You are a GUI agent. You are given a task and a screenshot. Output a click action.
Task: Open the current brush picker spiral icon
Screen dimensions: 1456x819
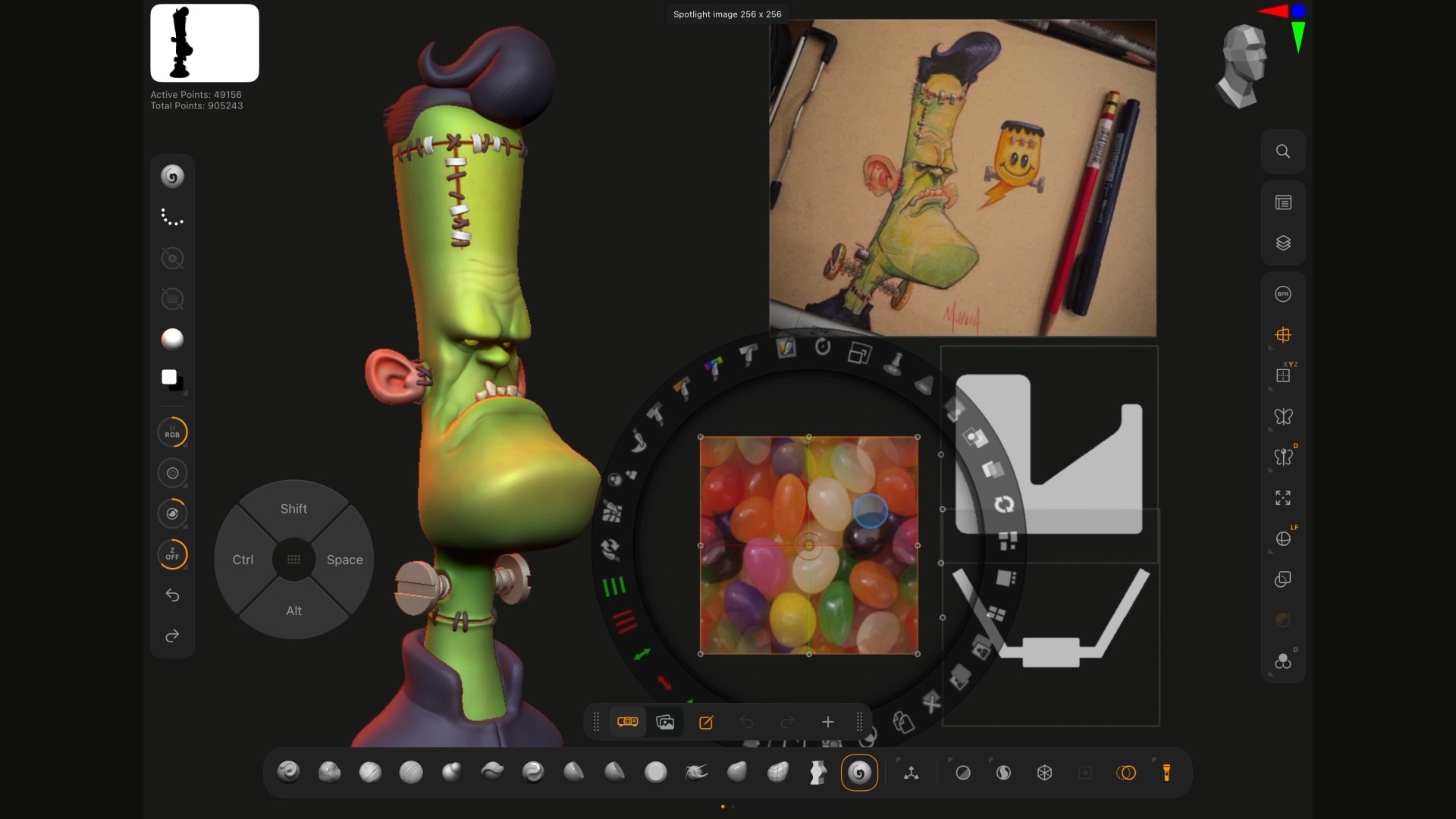click(x=172, y=177)
